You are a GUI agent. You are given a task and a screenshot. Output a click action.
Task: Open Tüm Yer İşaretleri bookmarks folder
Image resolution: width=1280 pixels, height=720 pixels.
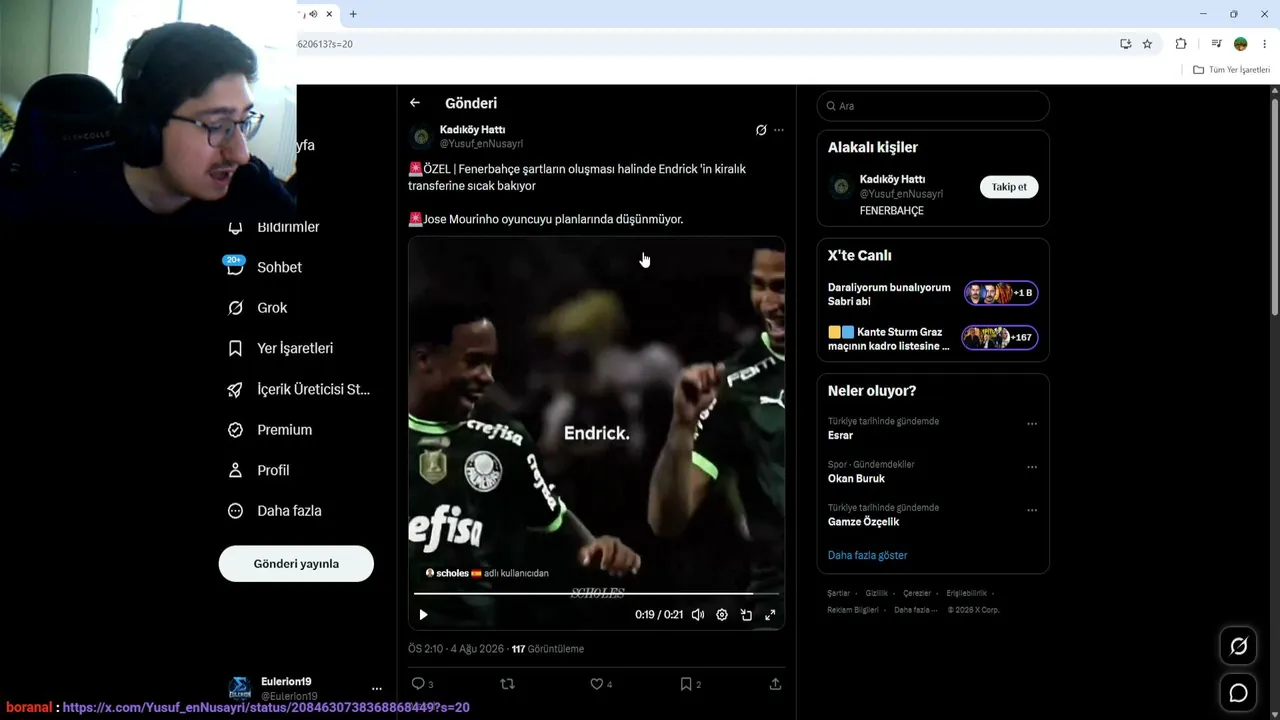(x=1231, y=70)
